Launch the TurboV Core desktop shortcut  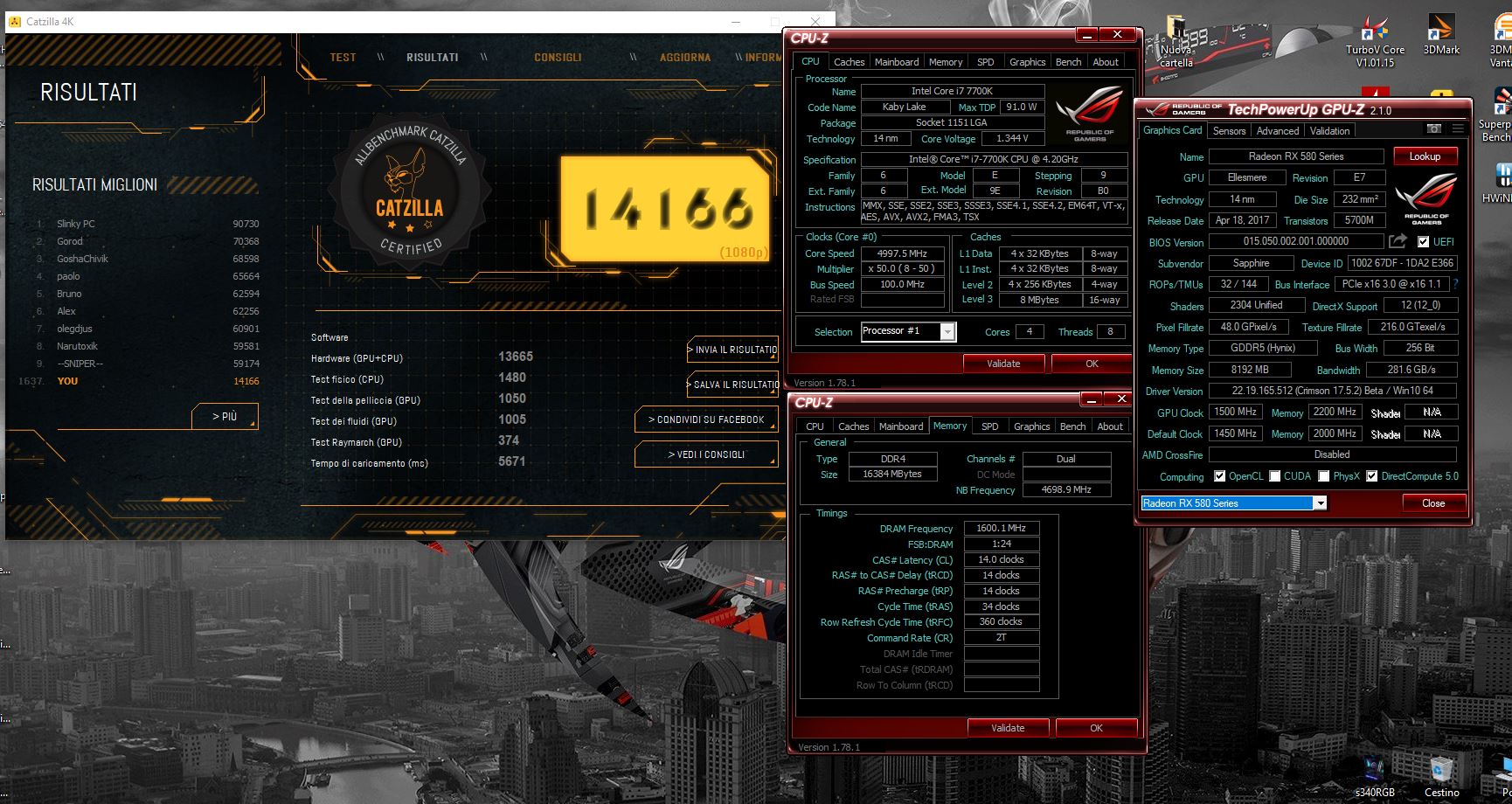(x=1375, y=41)
